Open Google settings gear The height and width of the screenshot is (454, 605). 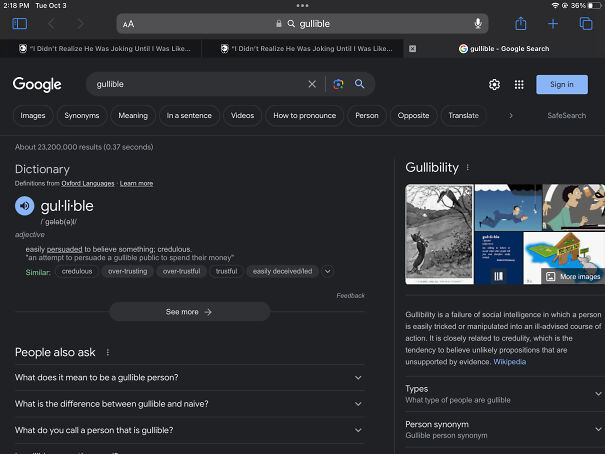494,85
